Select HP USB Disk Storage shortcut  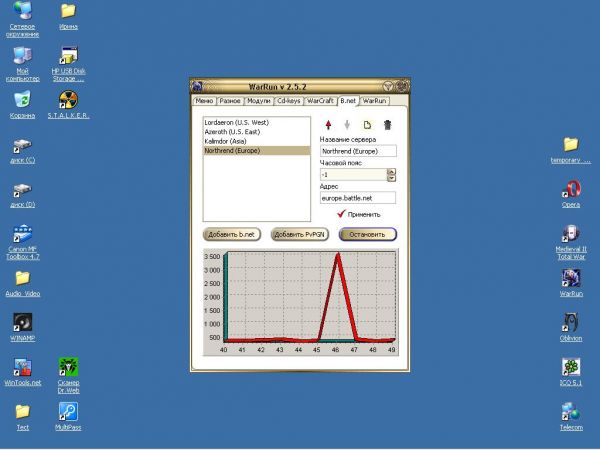[68, 64]
